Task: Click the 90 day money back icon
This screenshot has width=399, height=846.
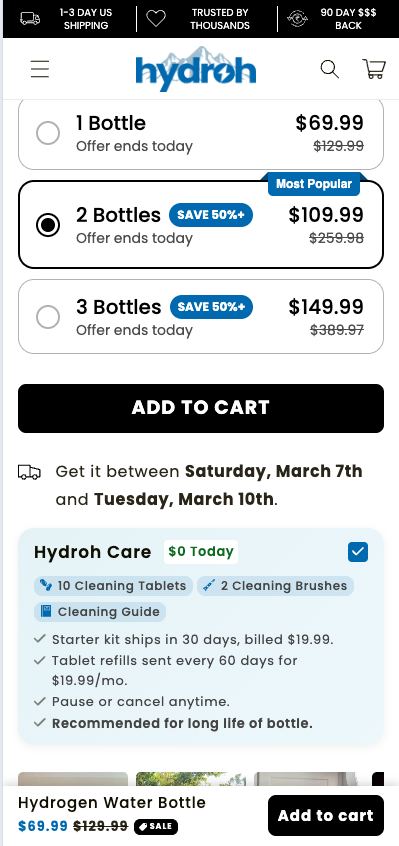Action: 297,19
